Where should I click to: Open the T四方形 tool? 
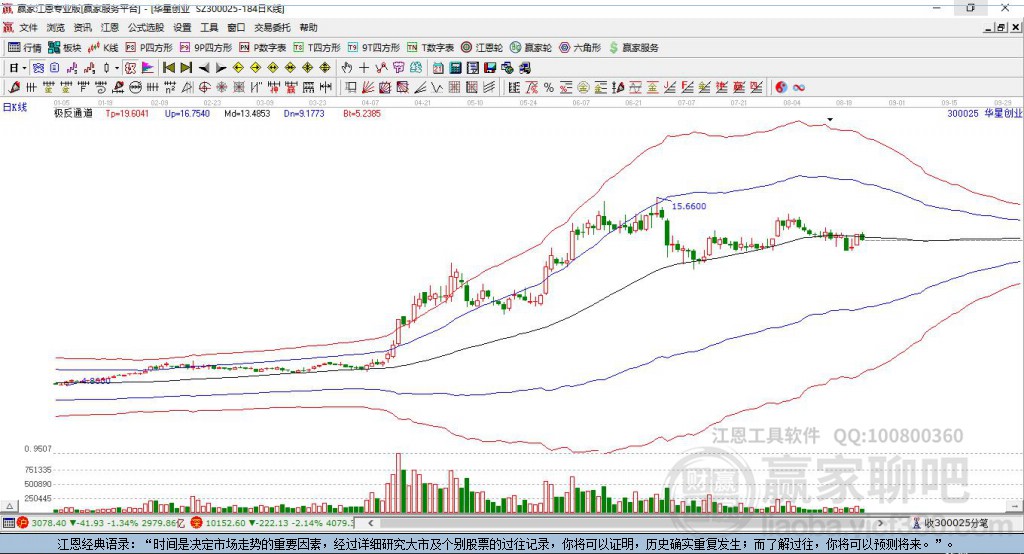(317, 48)
